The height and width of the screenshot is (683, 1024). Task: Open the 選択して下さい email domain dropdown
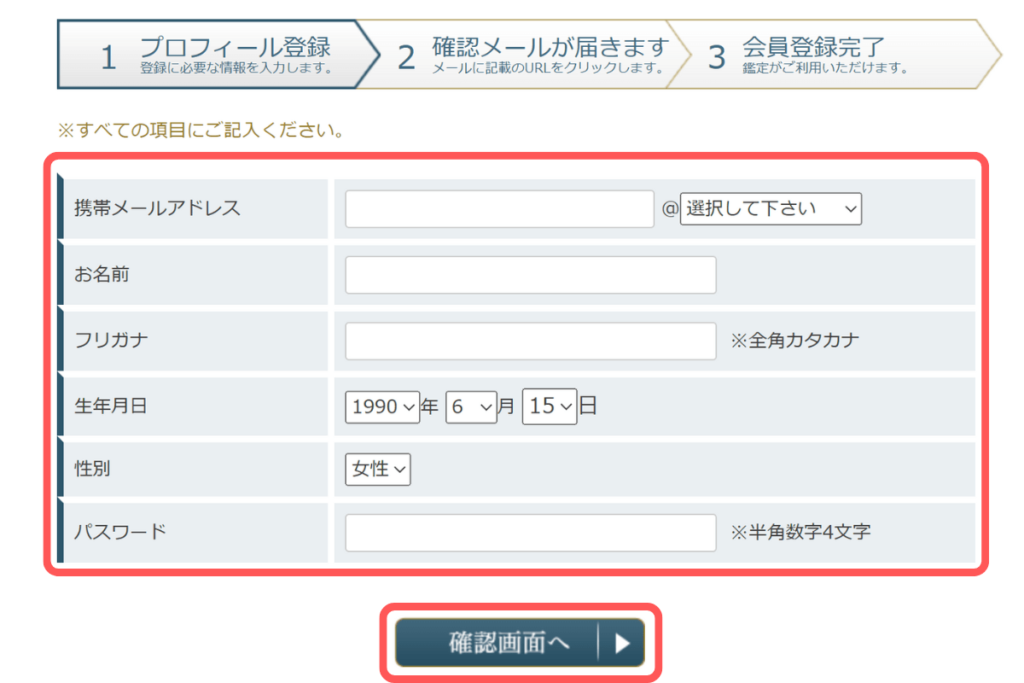pos(770,208)
